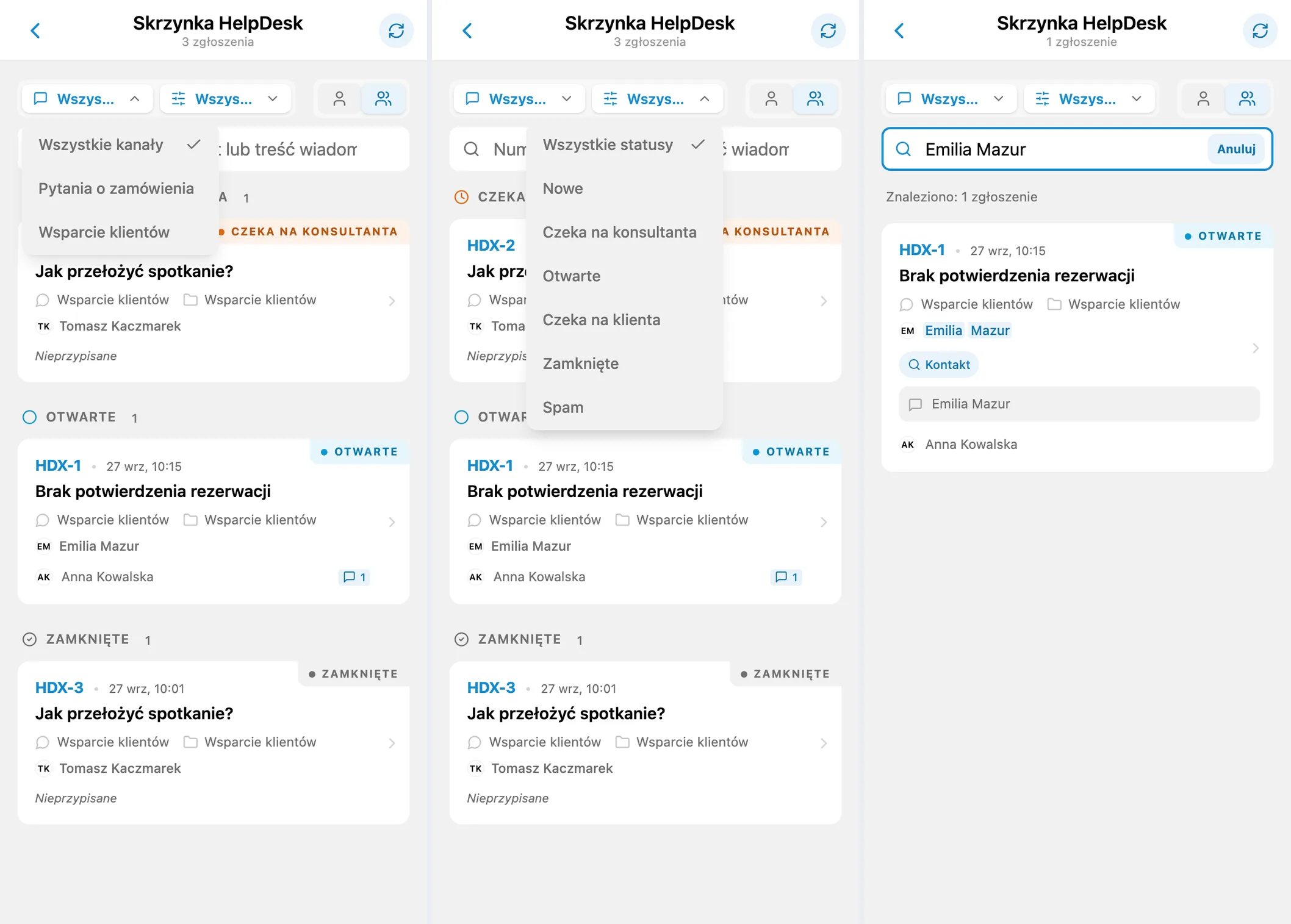
Task: Choose 'Wsparcie klientów' channel from dropdown
Action: [120, 232]
